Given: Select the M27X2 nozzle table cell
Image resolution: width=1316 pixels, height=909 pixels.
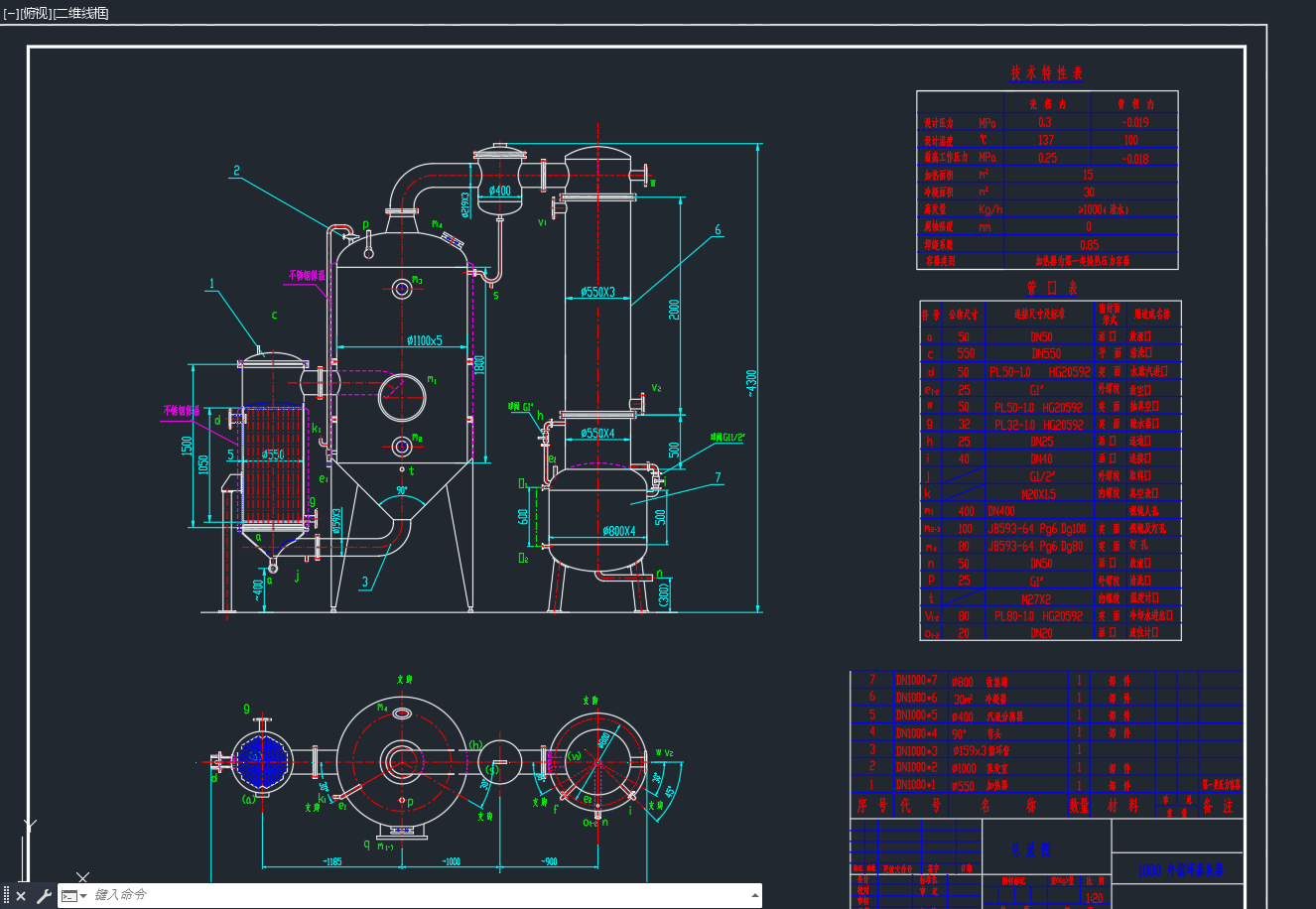Looking at the screenshot, I should 1036,598.
